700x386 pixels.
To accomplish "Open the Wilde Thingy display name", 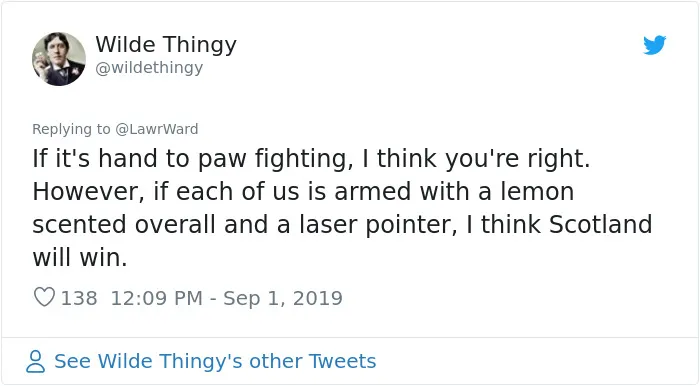I will tap(166, 45).
